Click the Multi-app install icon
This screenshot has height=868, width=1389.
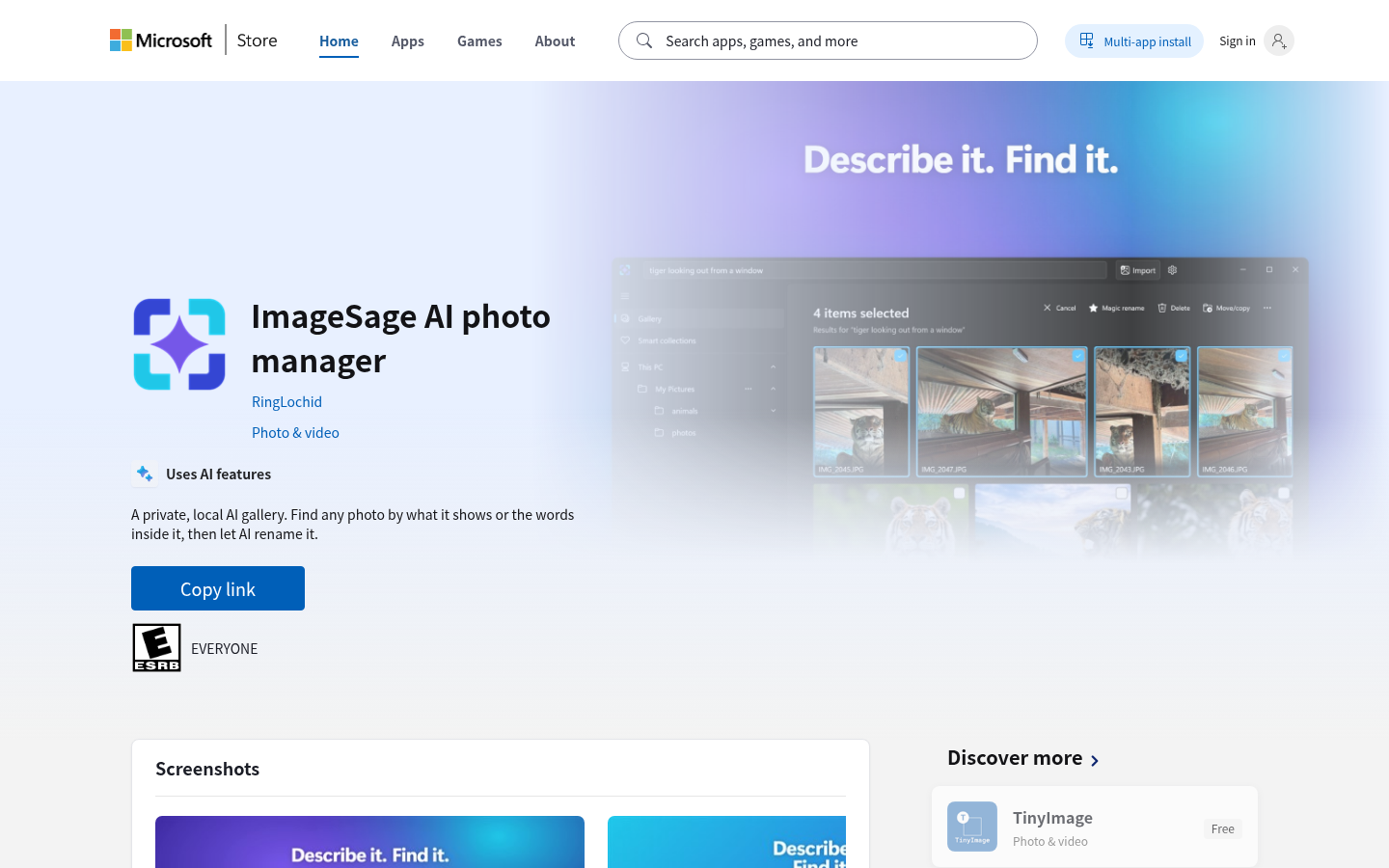[x=1087, y=41]
